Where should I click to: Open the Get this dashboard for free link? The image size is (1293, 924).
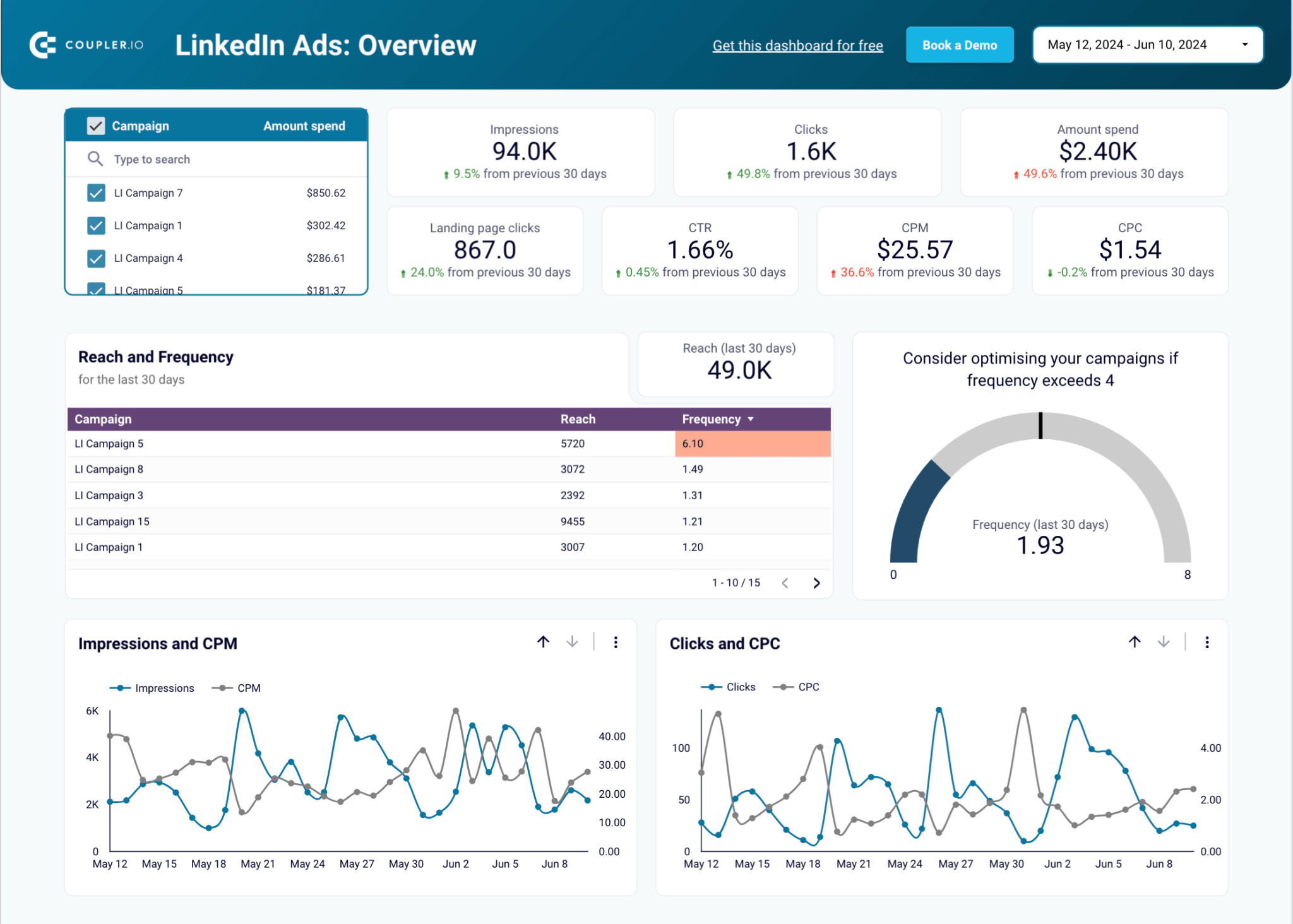click(x=797, y=45)
